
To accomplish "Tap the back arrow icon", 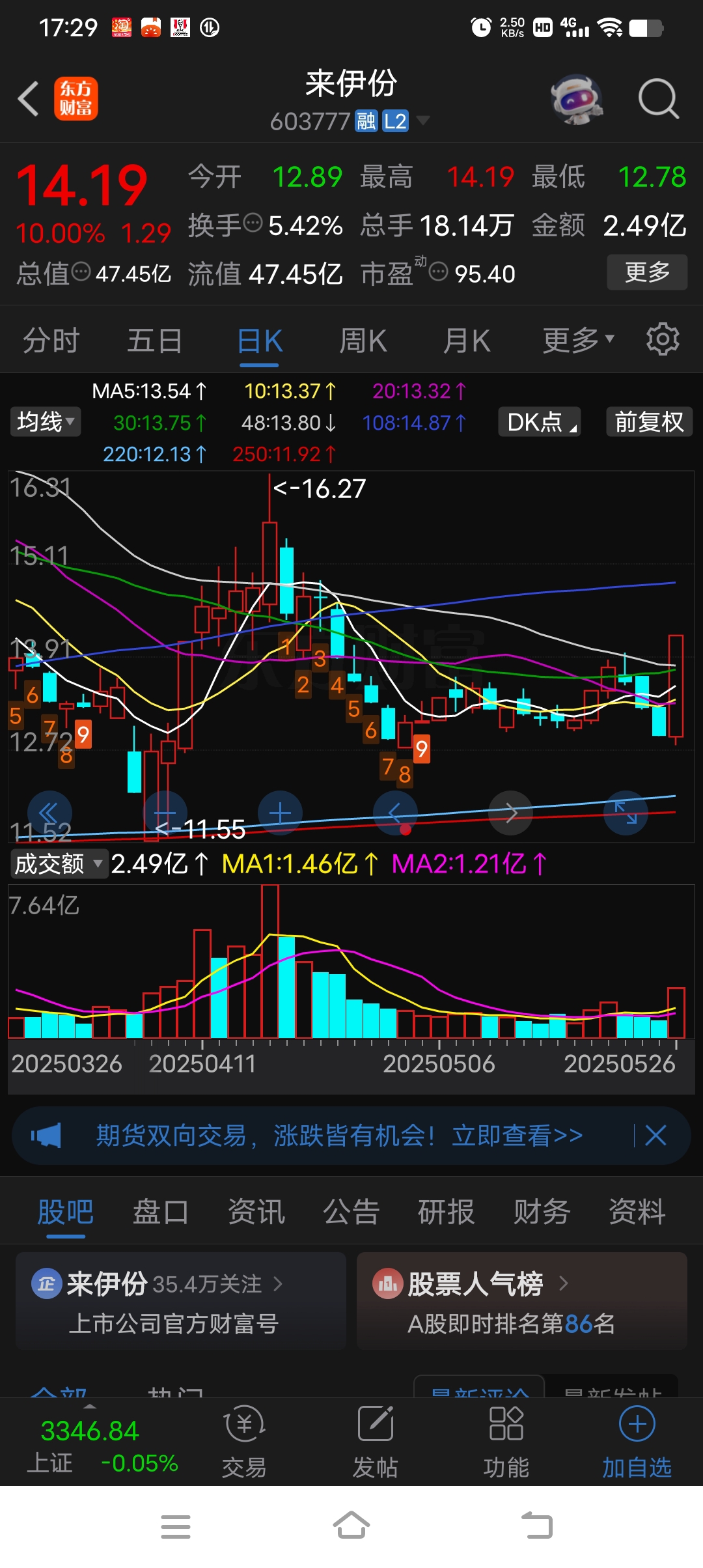I will click(x=28, y=99).
